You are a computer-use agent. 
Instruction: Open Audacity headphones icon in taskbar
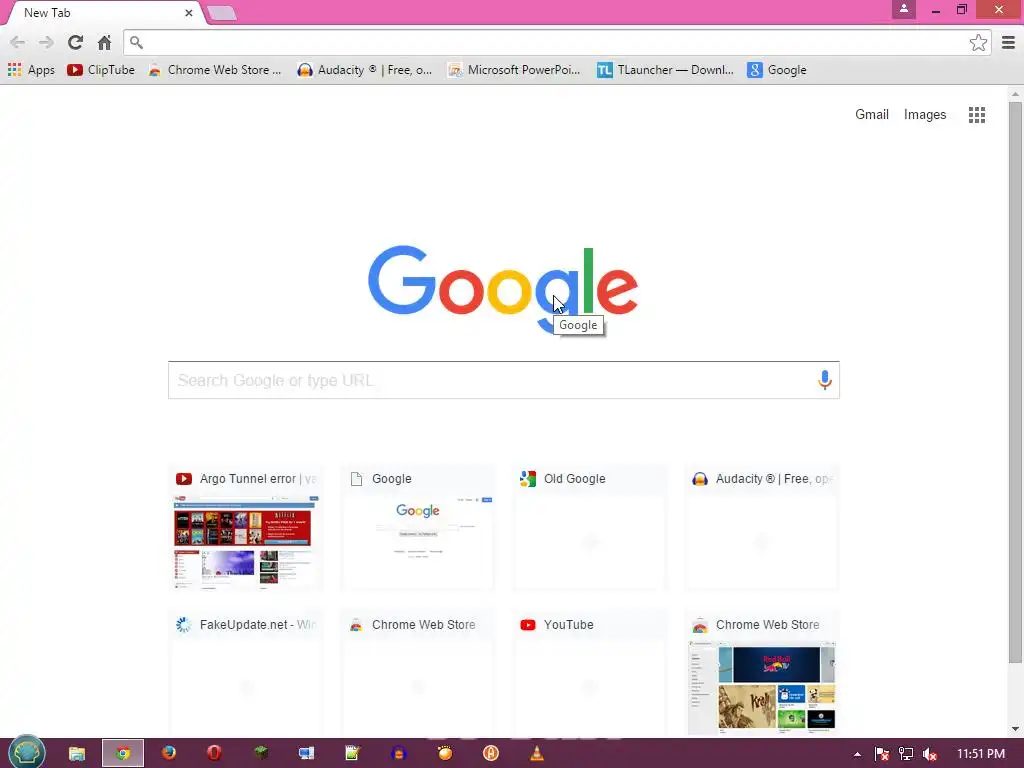[x=398, y=754]
